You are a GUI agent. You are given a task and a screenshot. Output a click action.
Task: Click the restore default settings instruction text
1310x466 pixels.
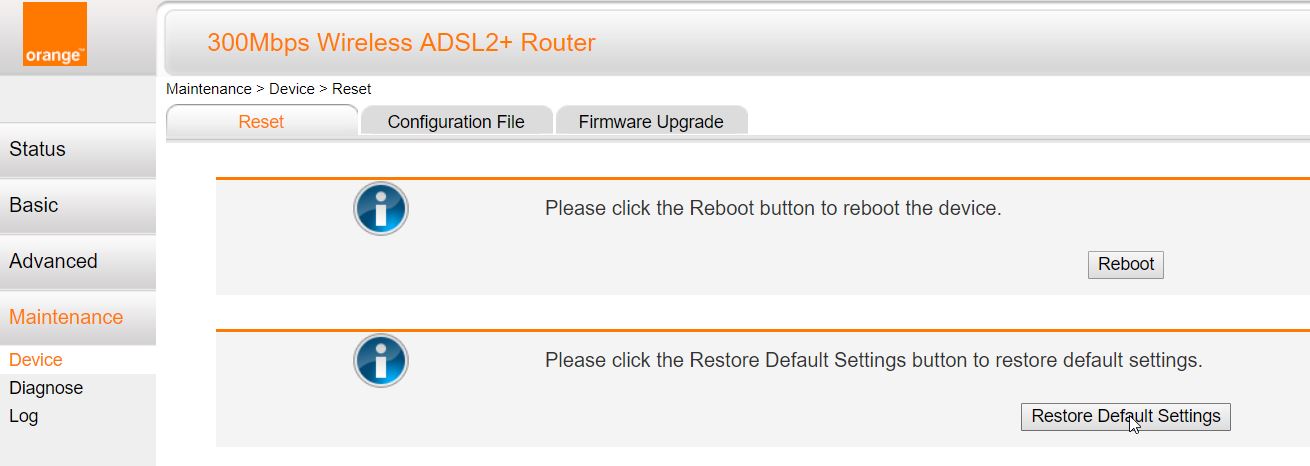click(x=873, y=360)
